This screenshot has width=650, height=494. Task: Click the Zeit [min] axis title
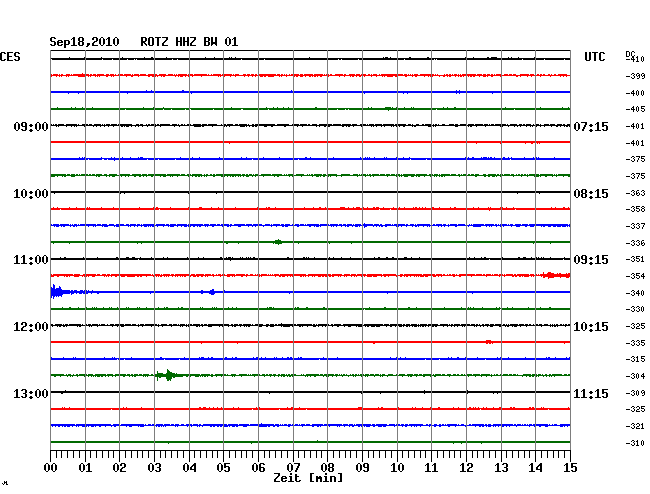(x=308, y=478)
